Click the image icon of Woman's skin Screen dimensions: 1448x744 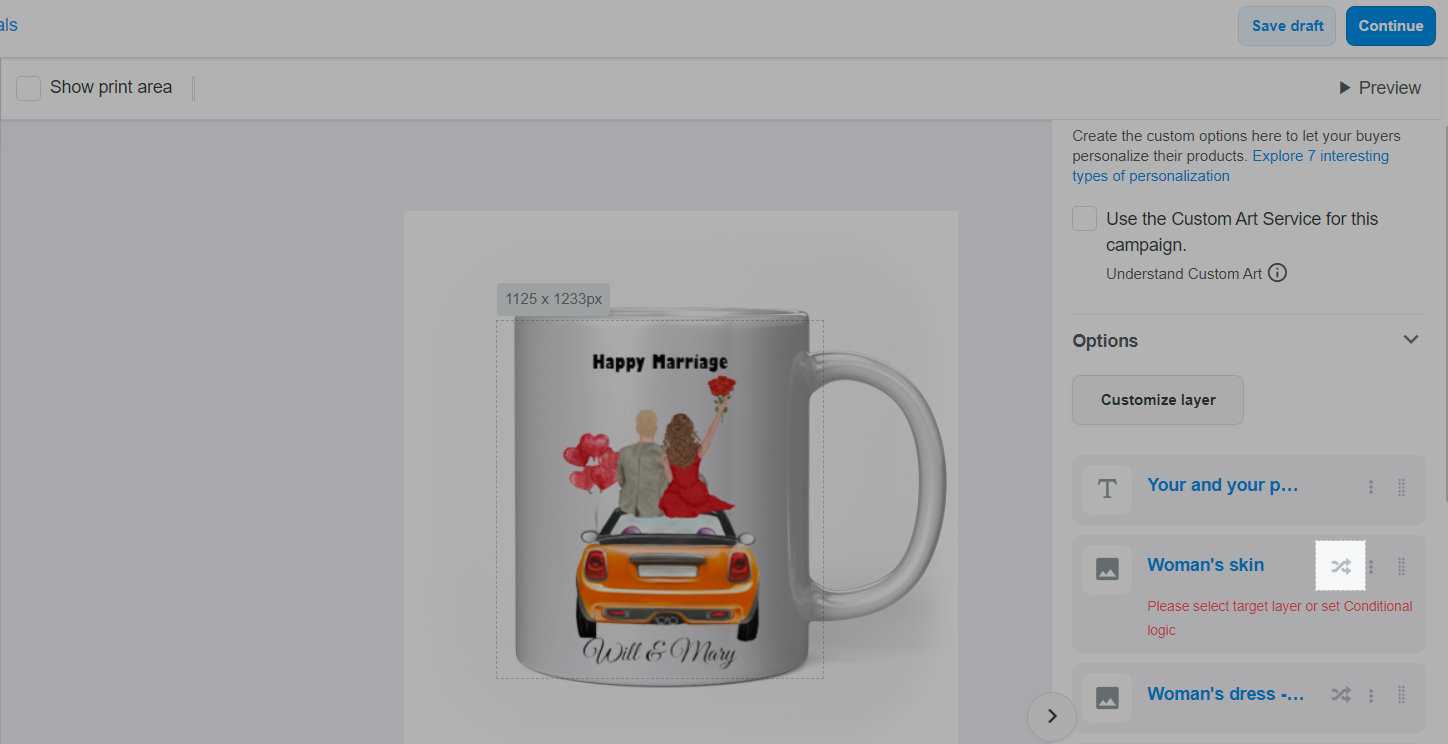[1107, 569]
